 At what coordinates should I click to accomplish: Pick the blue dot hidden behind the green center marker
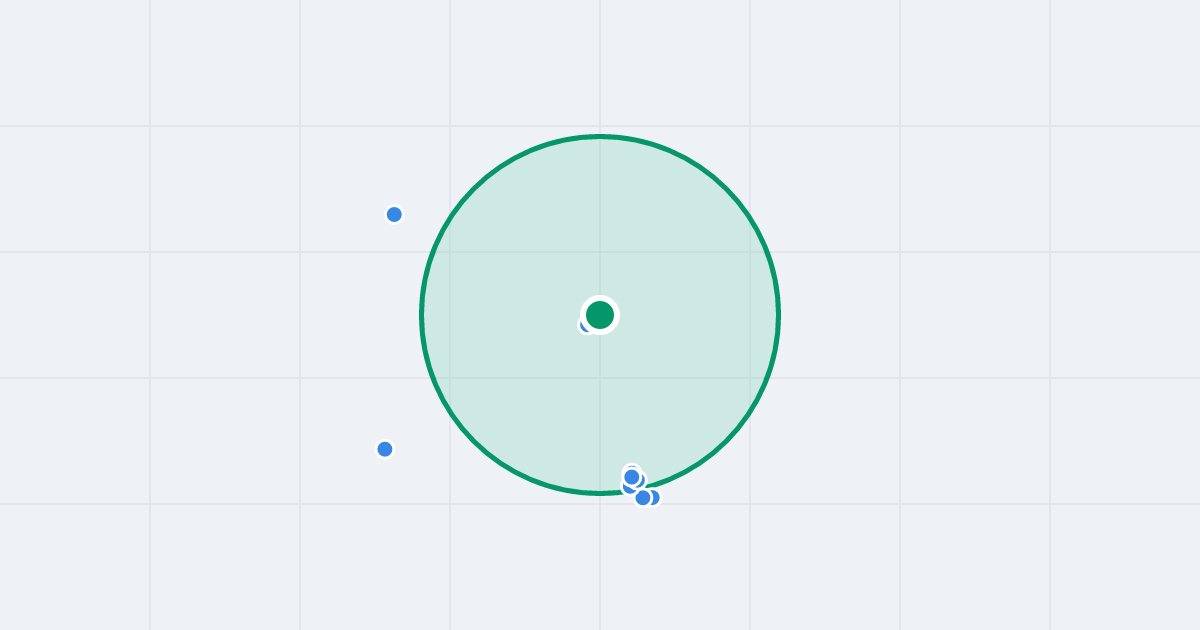point(585,325)
